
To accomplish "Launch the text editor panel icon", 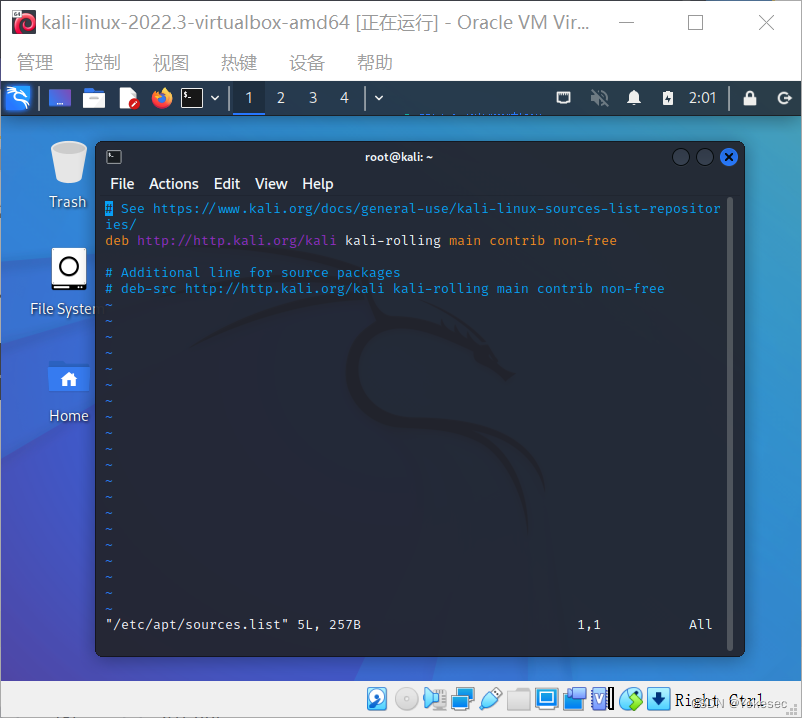I will click(x=128, y=98).
